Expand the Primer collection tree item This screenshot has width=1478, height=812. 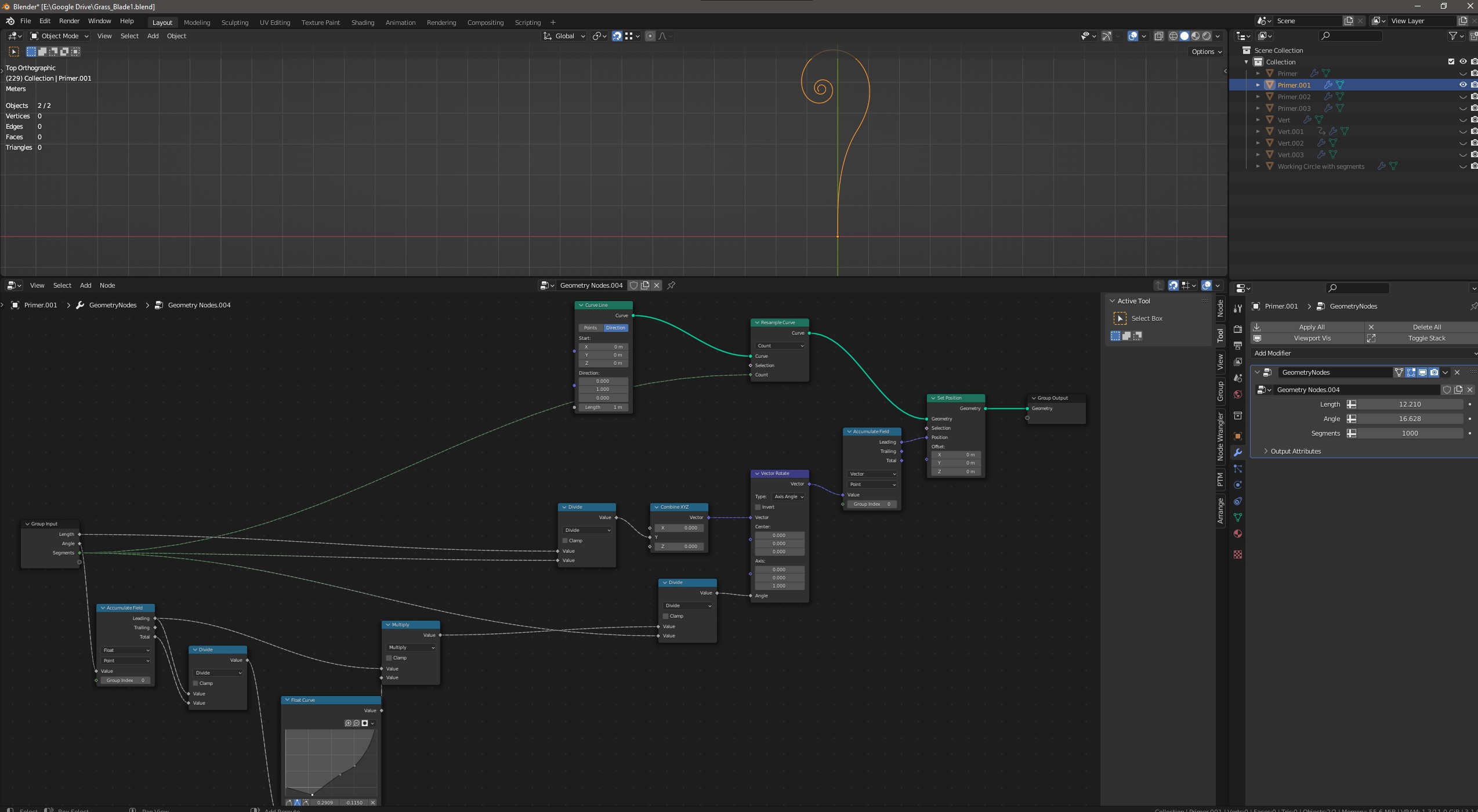1258,73
